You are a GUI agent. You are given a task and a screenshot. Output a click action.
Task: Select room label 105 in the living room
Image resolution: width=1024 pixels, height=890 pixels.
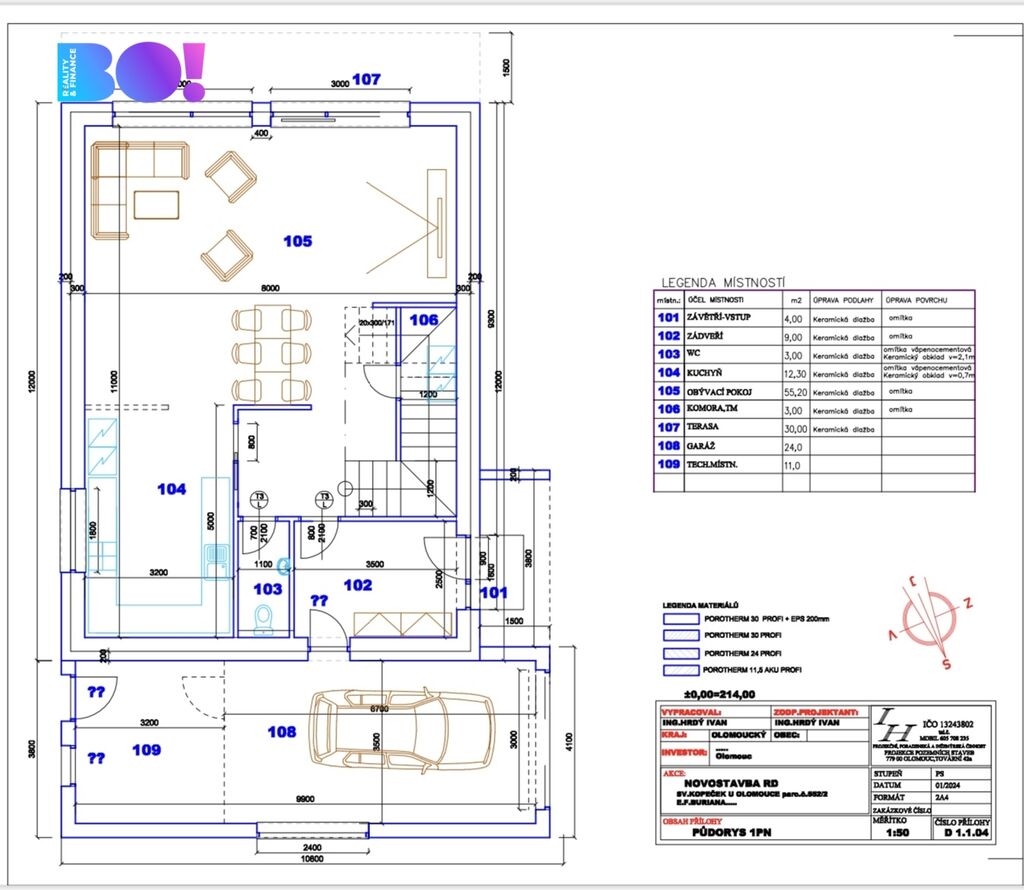coord(297,241)
